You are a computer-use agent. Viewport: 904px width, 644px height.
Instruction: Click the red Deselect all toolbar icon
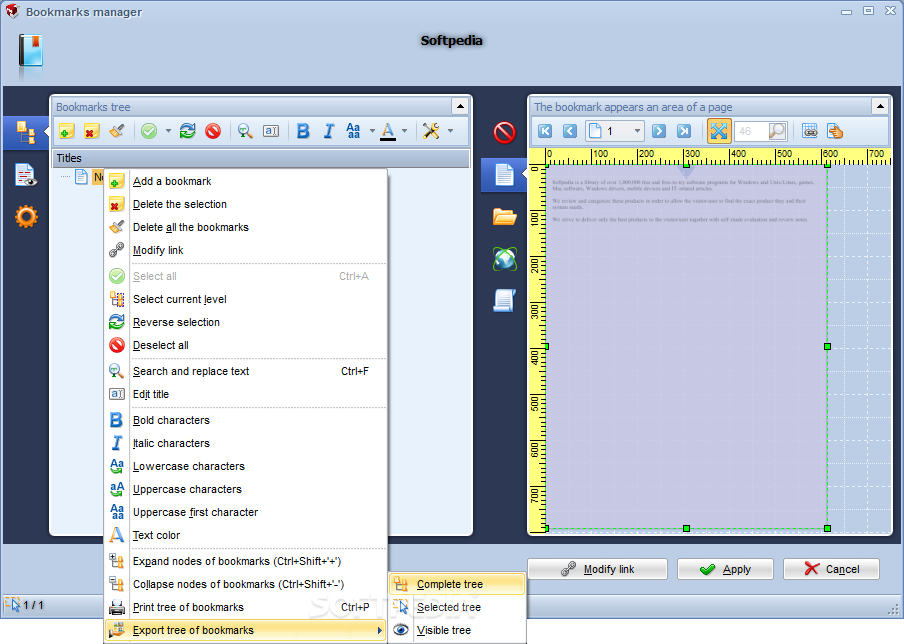coord(213,131)
